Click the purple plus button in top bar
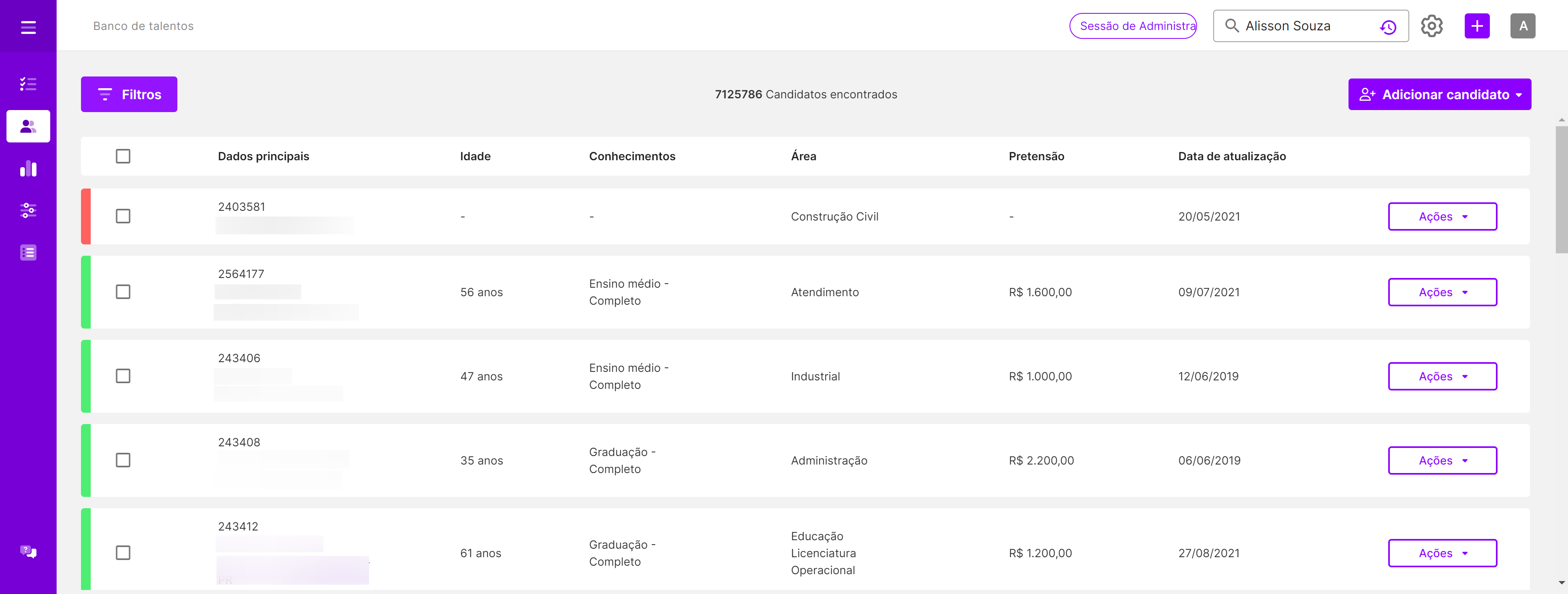The width and height of the screenshot is (1568, 594). point(1477,25)
